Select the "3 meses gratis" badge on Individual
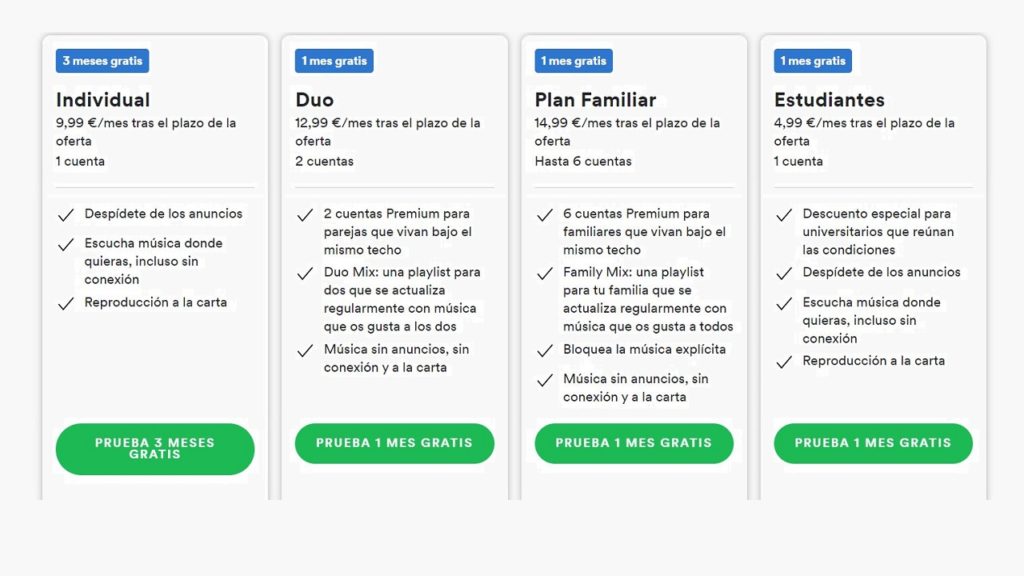1024x576 pixels. (x=101, y=60)
